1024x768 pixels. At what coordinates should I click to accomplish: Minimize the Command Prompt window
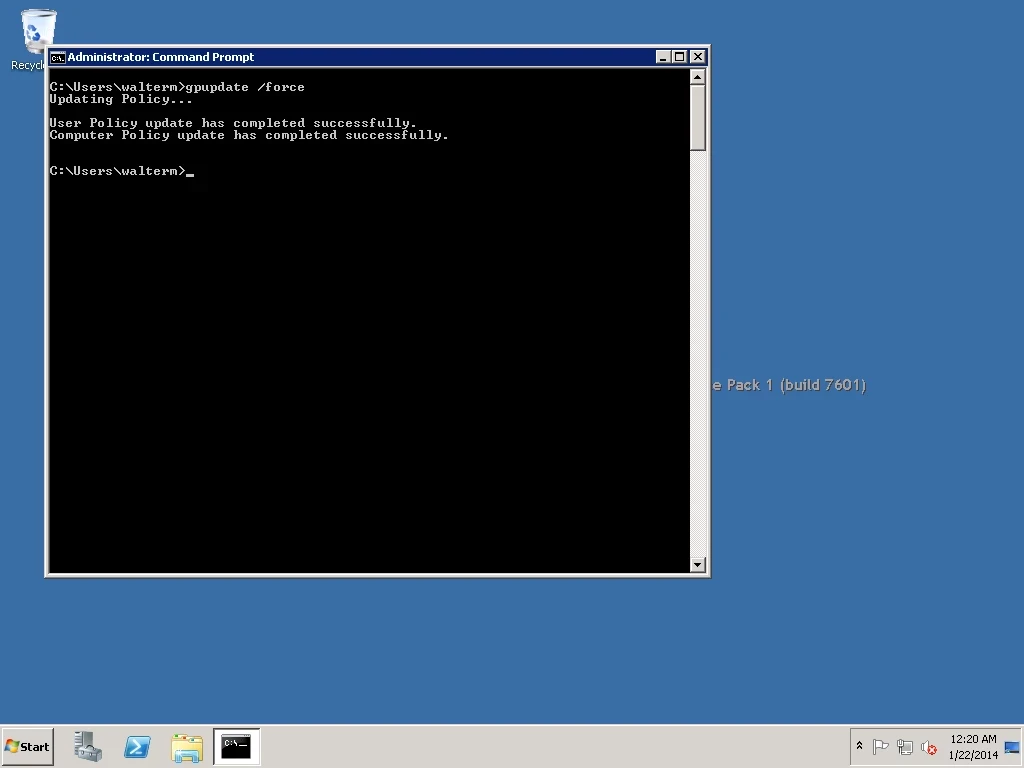click(x=663, y=57)
